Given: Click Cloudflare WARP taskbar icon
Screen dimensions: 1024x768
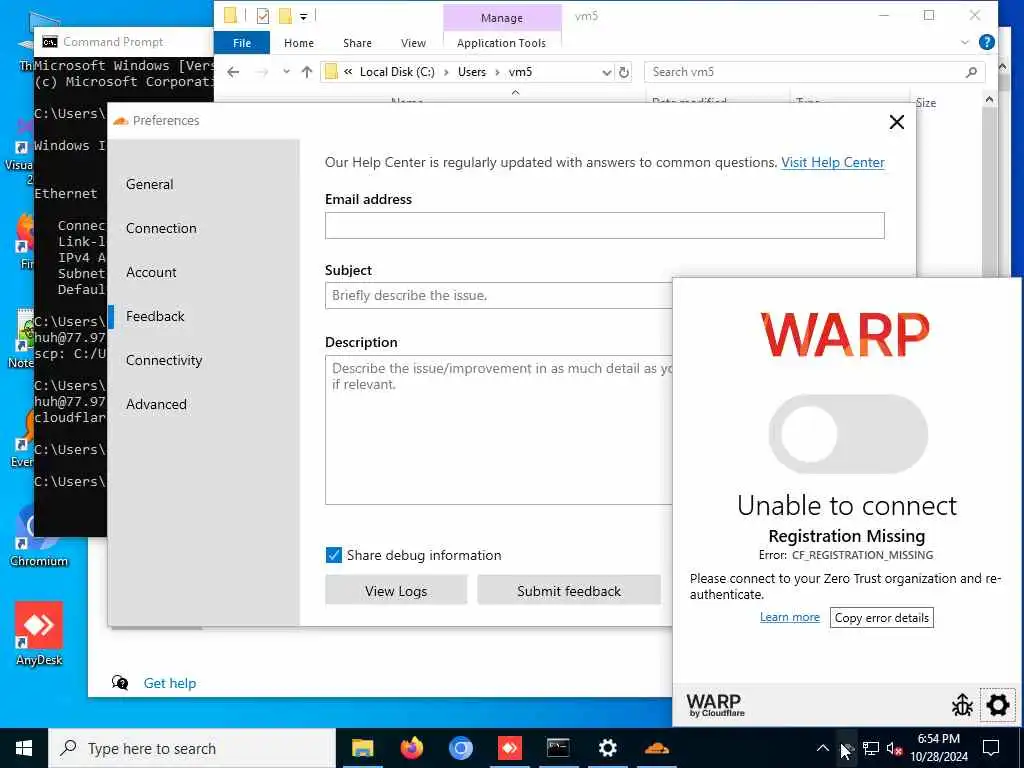Looking at the screenshot, I should (x=656, y=748).
